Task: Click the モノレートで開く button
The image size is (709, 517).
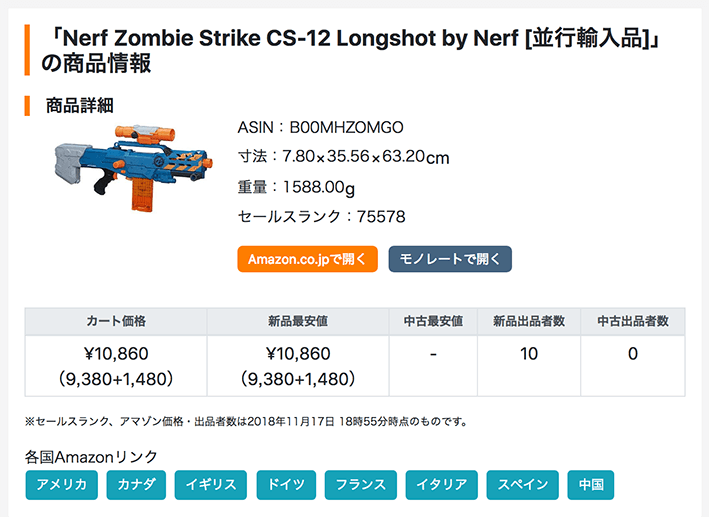Action: point(450,259)
